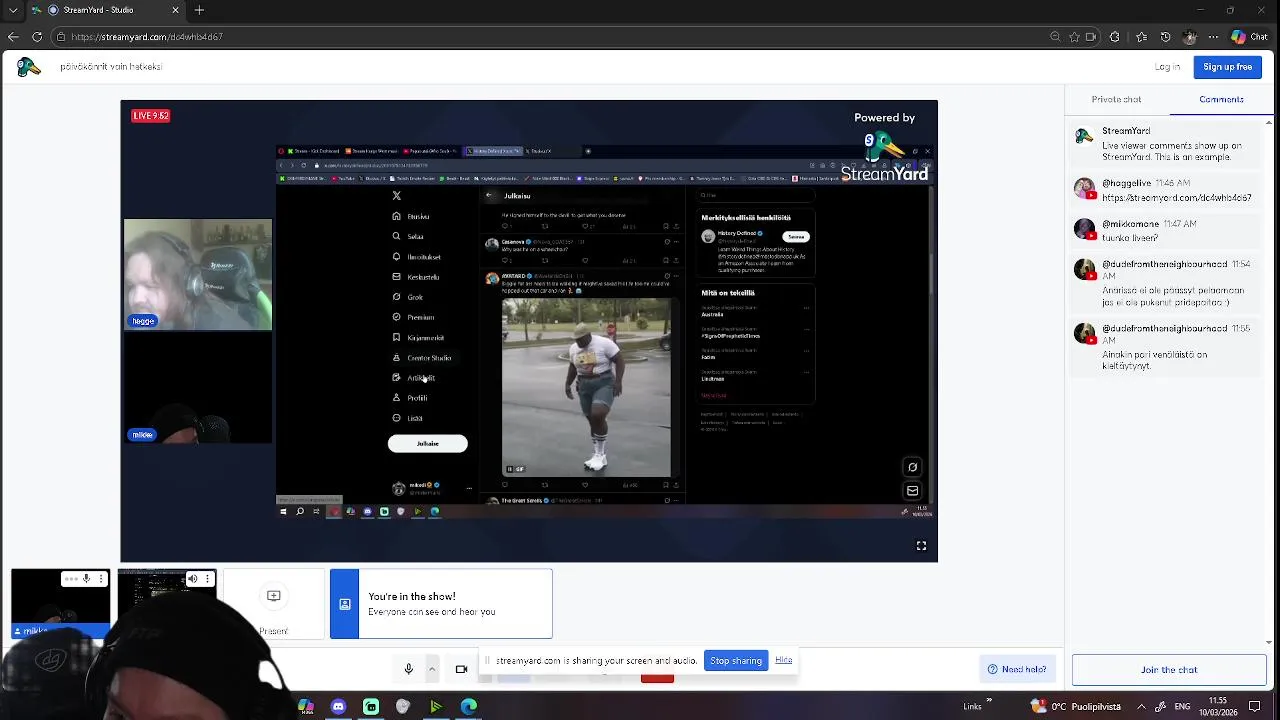Viewport: 1280px width, 720px height.
Task: Open the streamyard.com link in hoggelive's comment
Action: pos(1177,198)
